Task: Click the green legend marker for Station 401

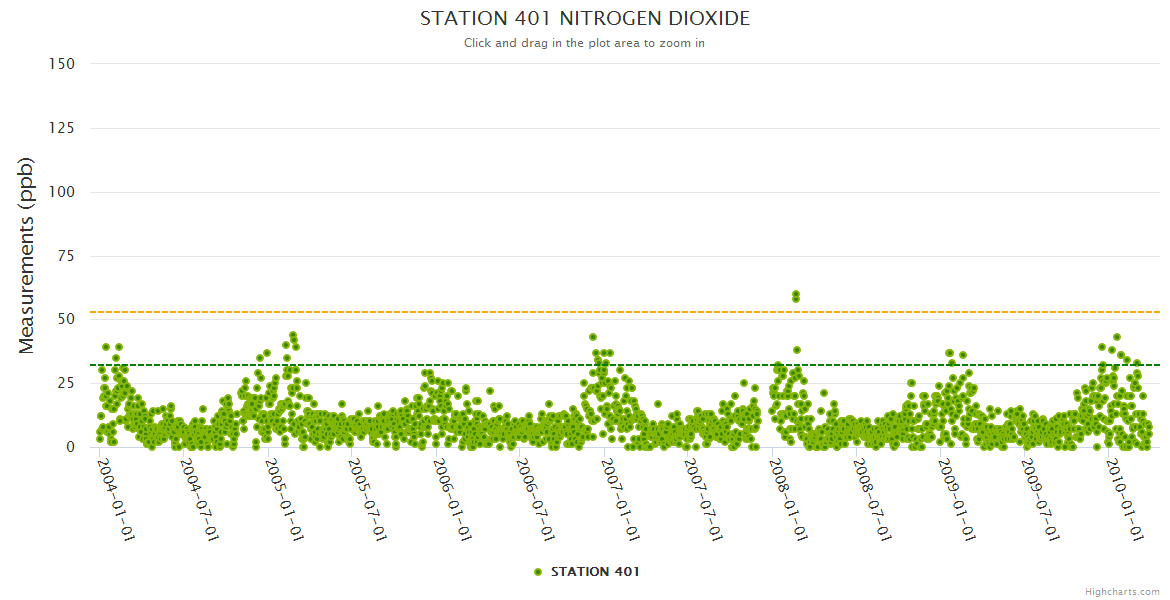Action: (x=538, y=572)
